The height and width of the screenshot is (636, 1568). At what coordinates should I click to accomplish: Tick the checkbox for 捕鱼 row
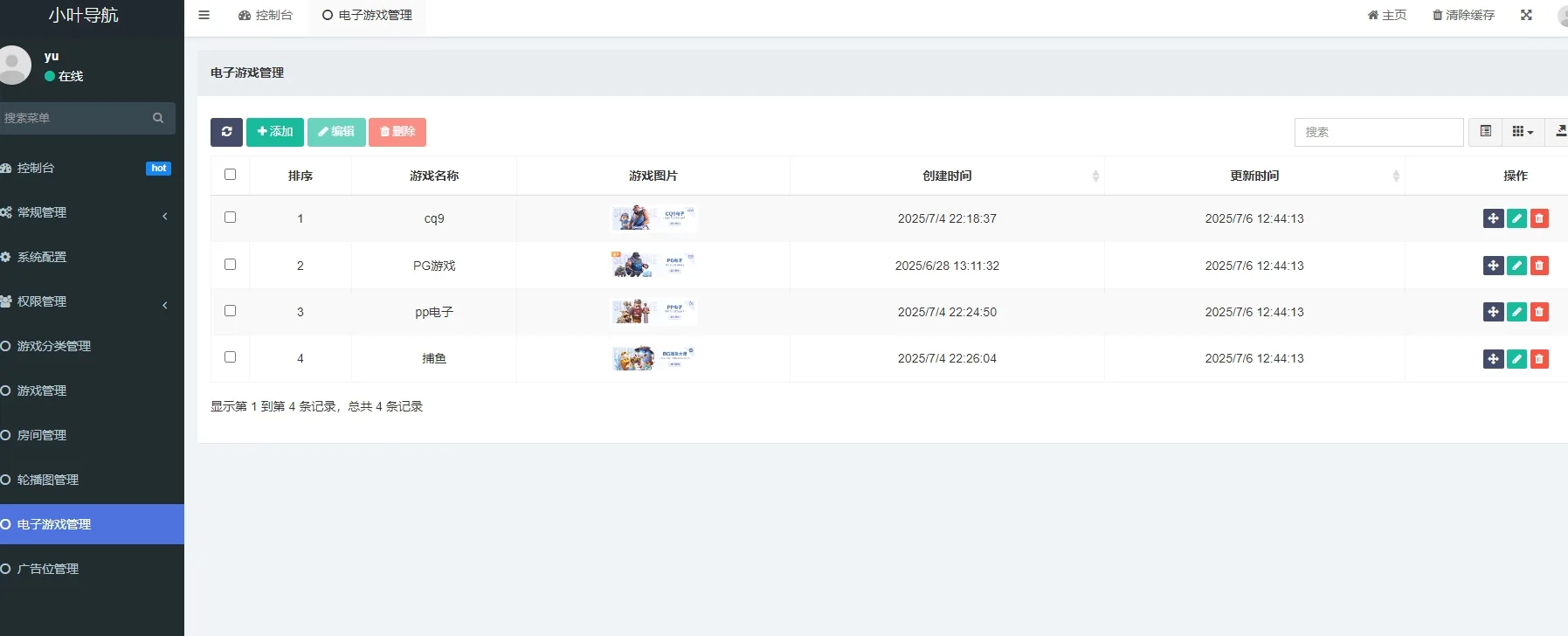click(x=230, y=357)
